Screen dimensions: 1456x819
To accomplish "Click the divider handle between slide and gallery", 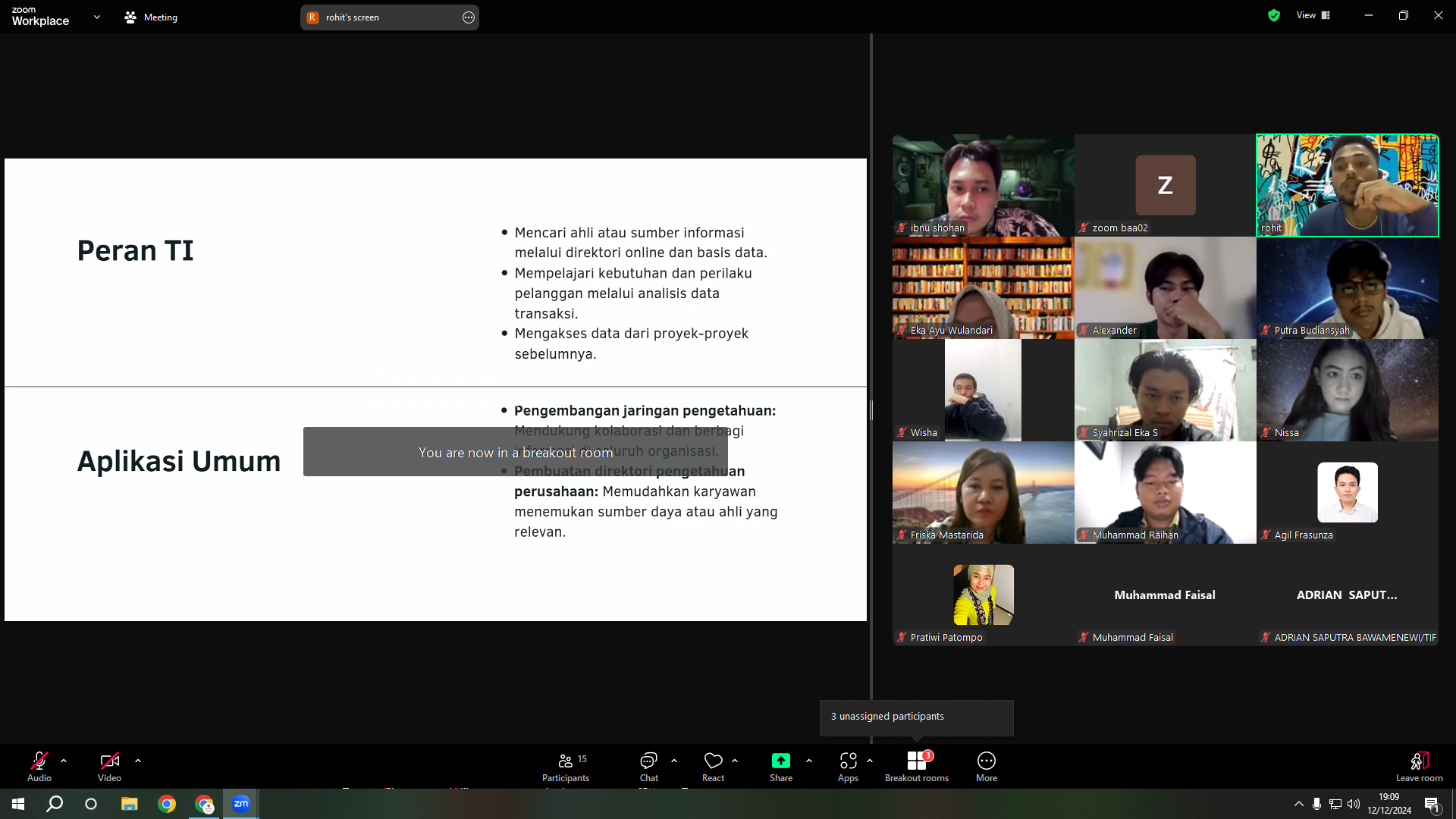I will [871, 410].
